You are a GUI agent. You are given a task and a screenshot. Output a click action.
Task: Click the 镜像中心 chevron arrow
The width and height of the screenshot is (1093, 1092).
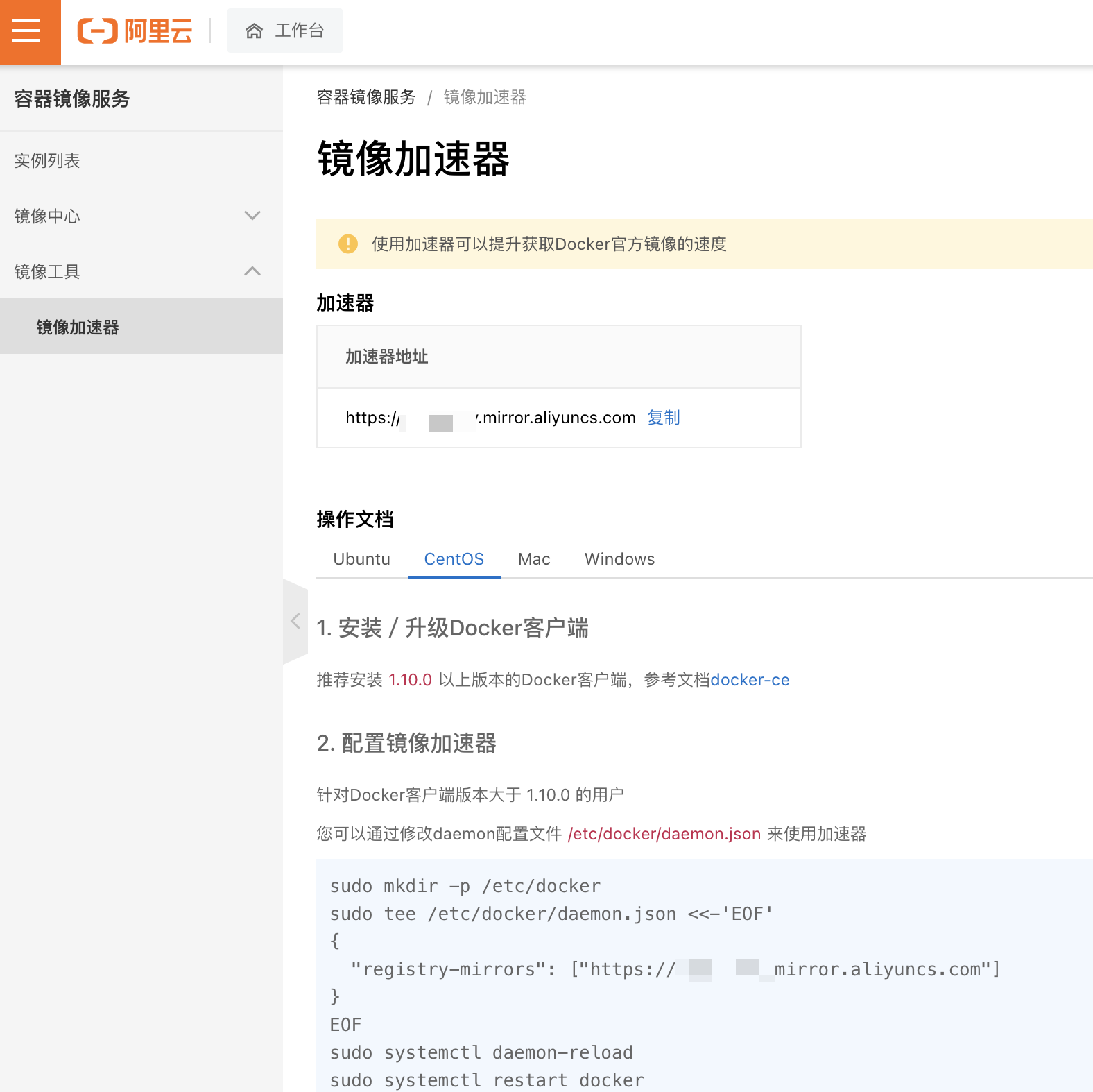(252, 216)
